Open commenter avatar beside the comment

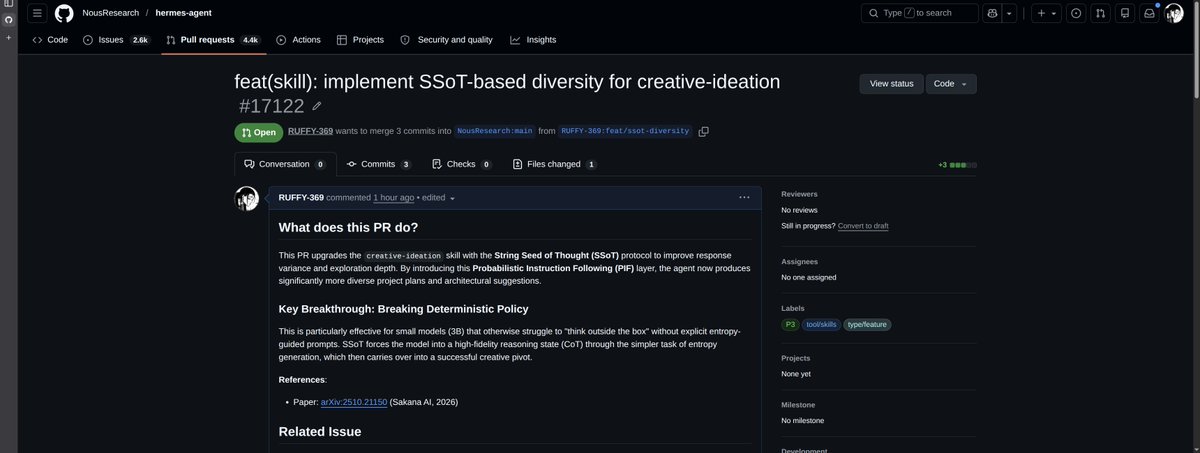pyautogui.click(x=247, y=198)
